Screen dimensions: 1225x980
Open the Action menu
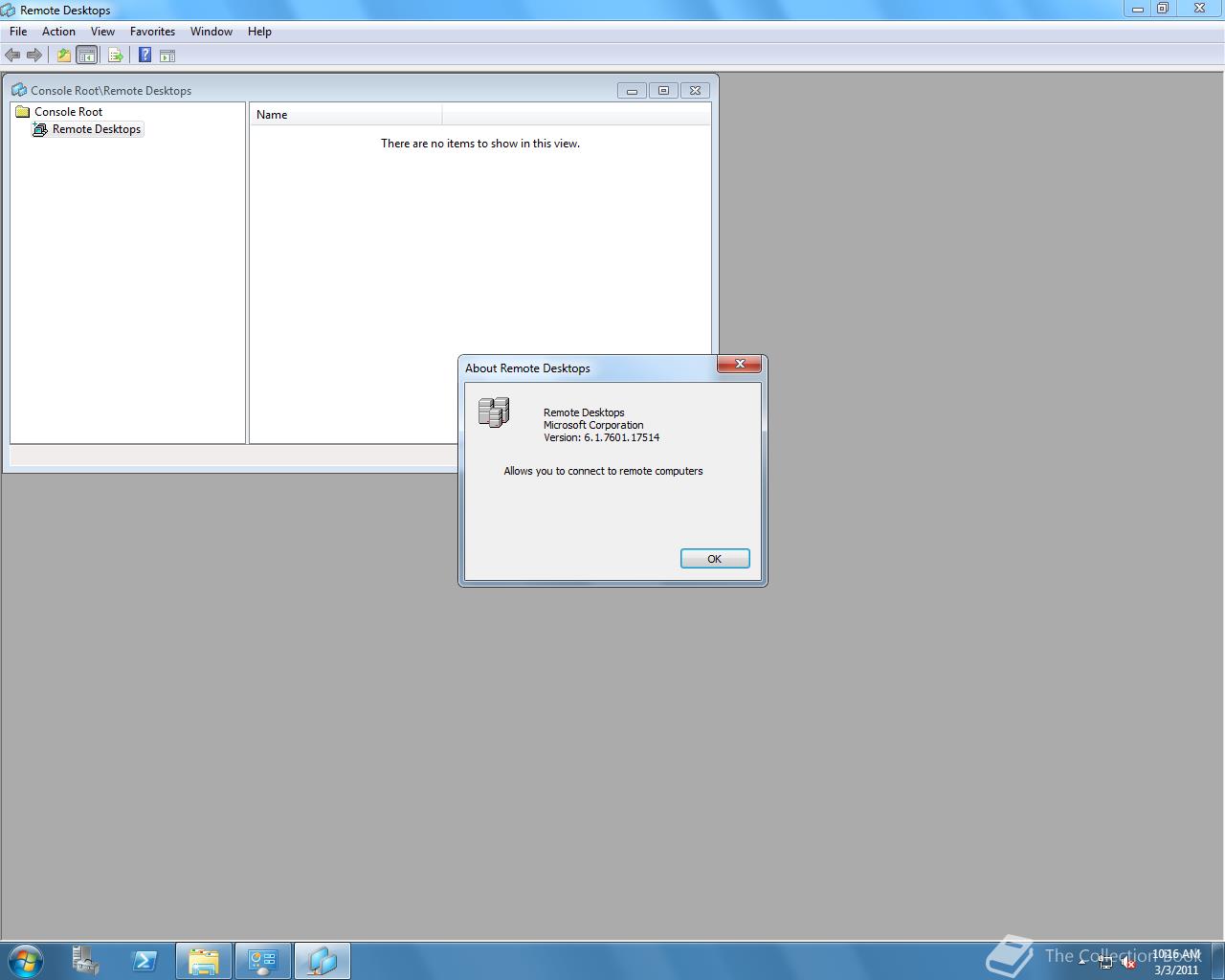click(58, 32)
